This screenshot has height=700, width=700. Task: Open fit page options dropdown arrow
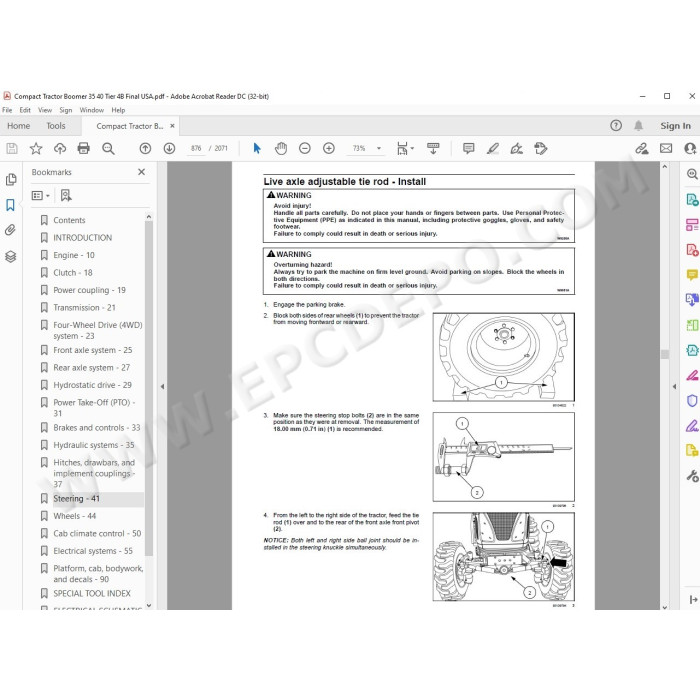pos(412,148)
